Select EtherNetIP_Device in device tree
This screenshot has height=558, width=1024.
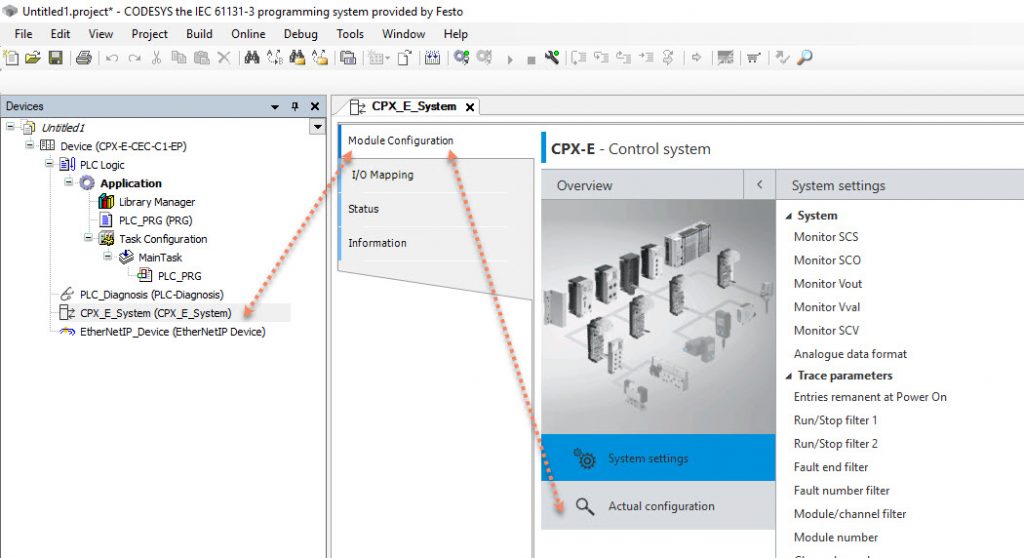point(172,332)
